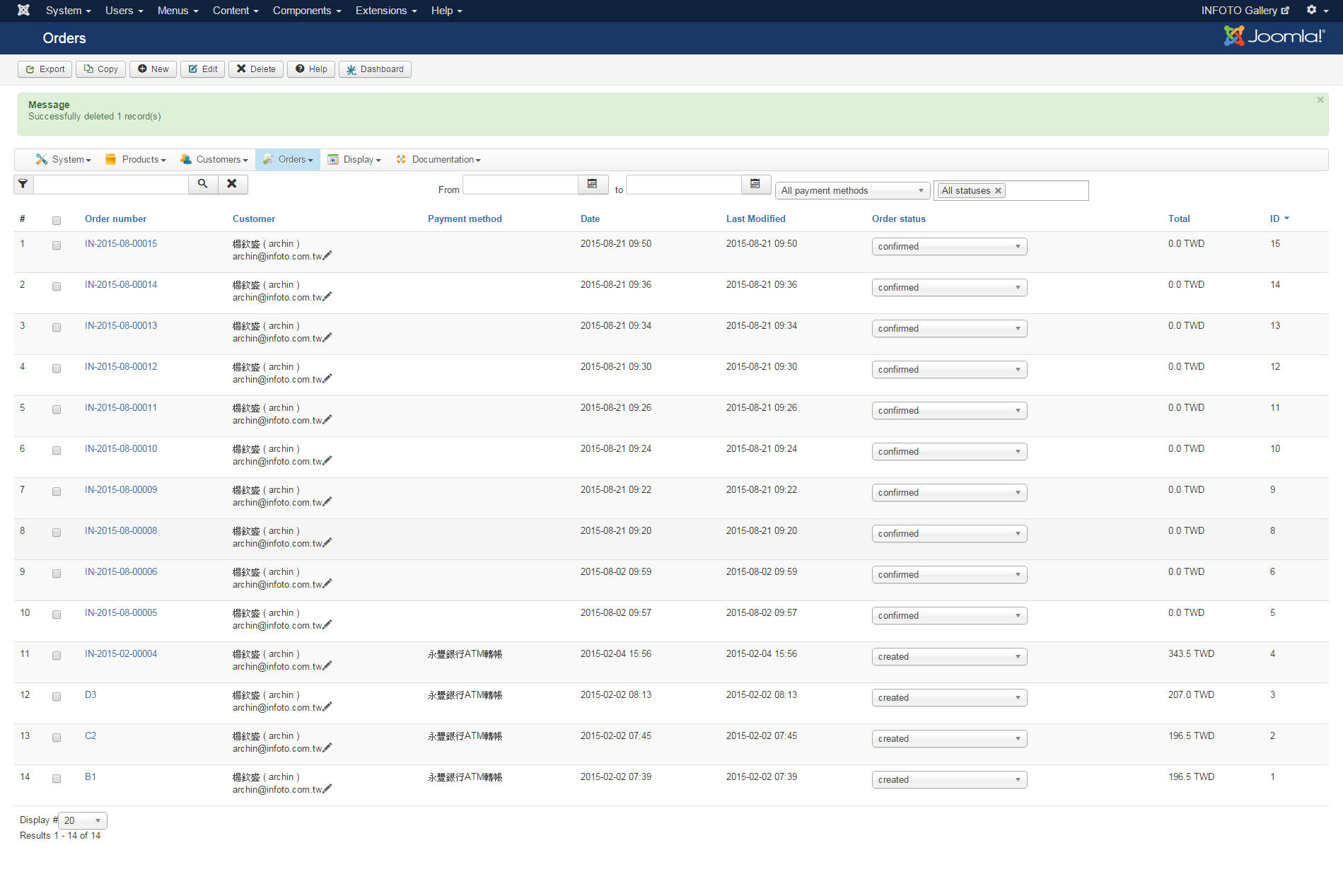
Task: Select checkbox for order IN-2015-08-00014
Action: click(57, 286)
